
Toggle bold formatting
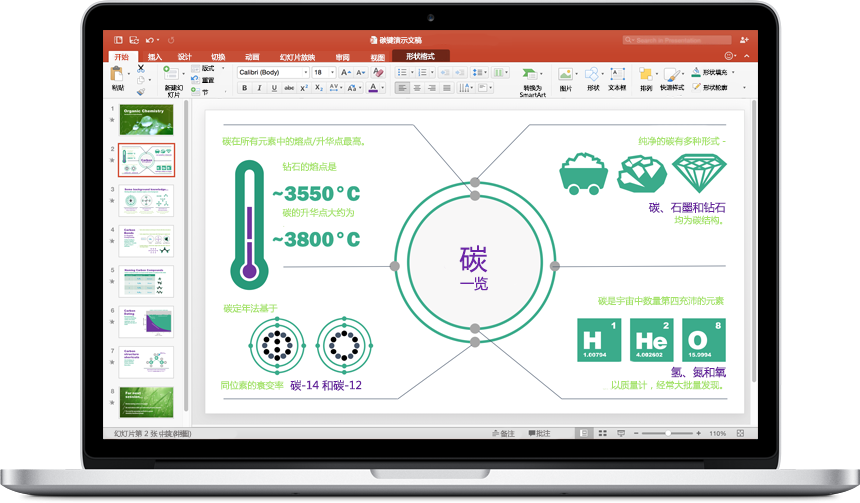245,88
